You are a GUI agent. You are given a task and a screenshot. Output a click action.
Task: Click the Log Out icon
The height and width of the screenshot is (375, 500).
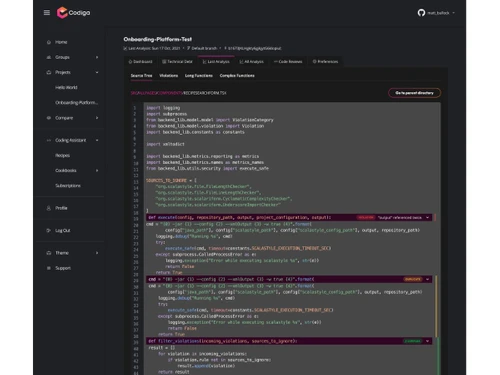tap(49, 230)
